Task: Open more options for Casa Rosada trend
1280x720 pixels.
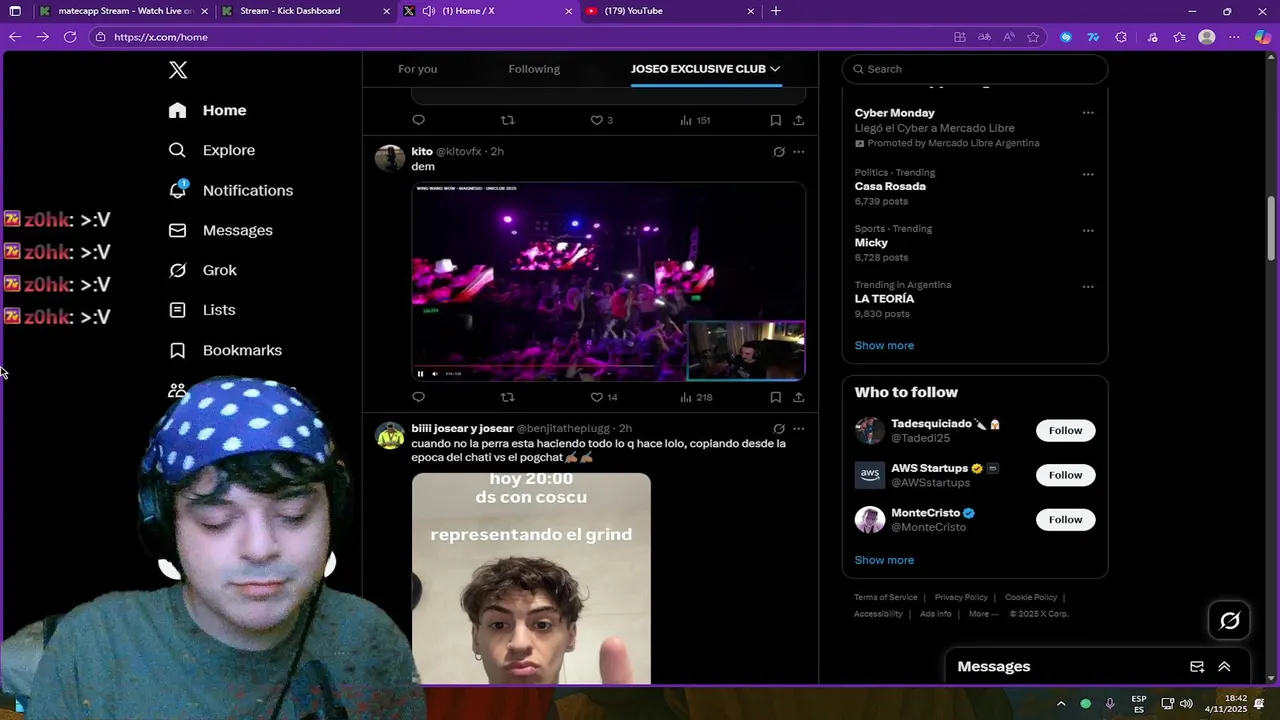Action: [x=1088, y=174]
